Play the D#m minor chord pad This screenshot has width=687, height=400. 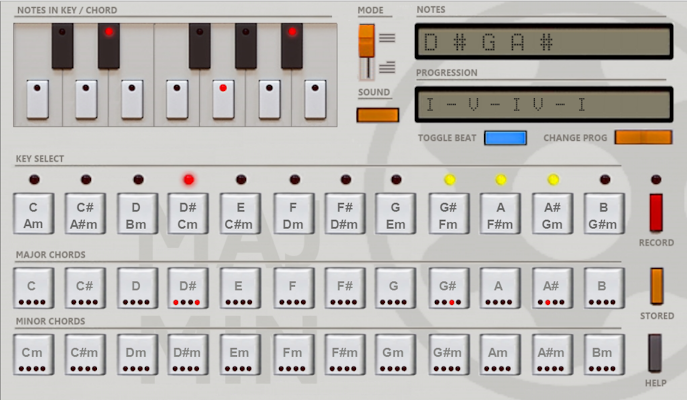[188, 355]
